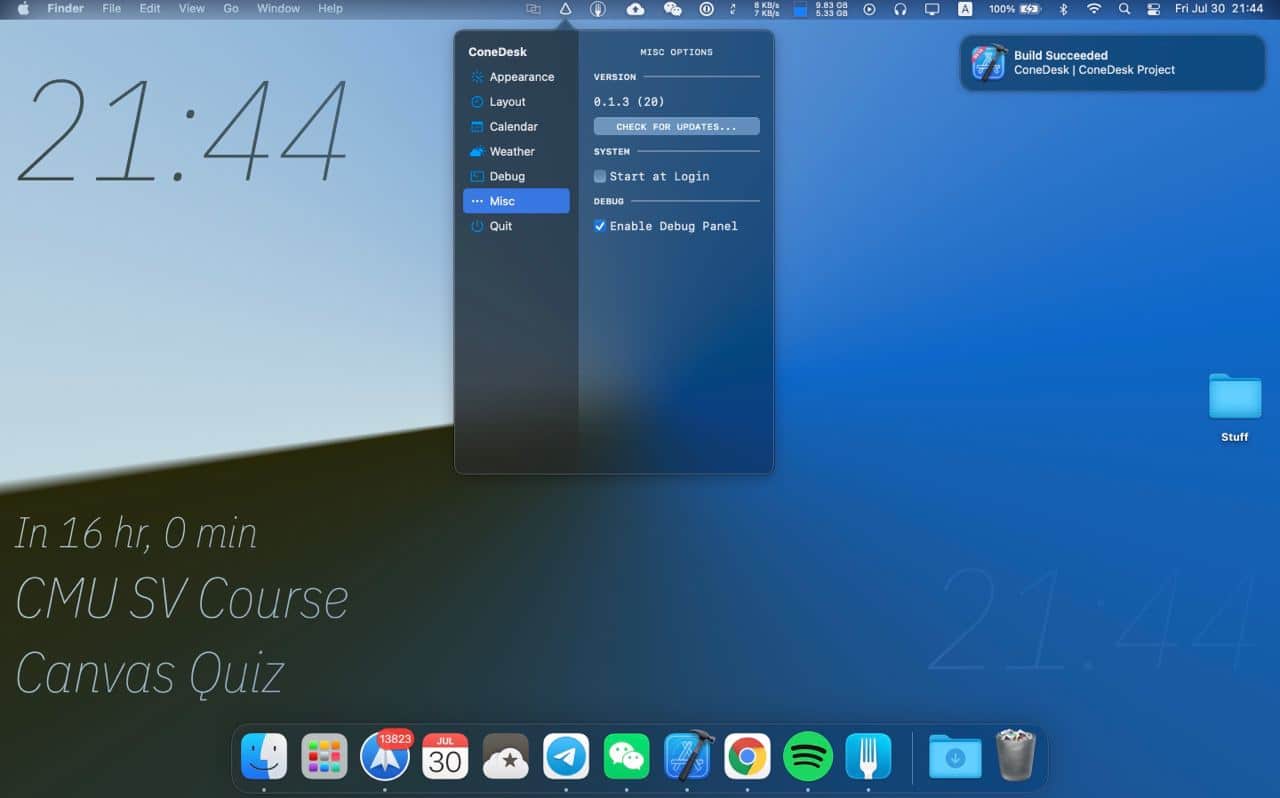
Task: Click the Wi-Fi menu bar icon
Action: [1094, 9]
